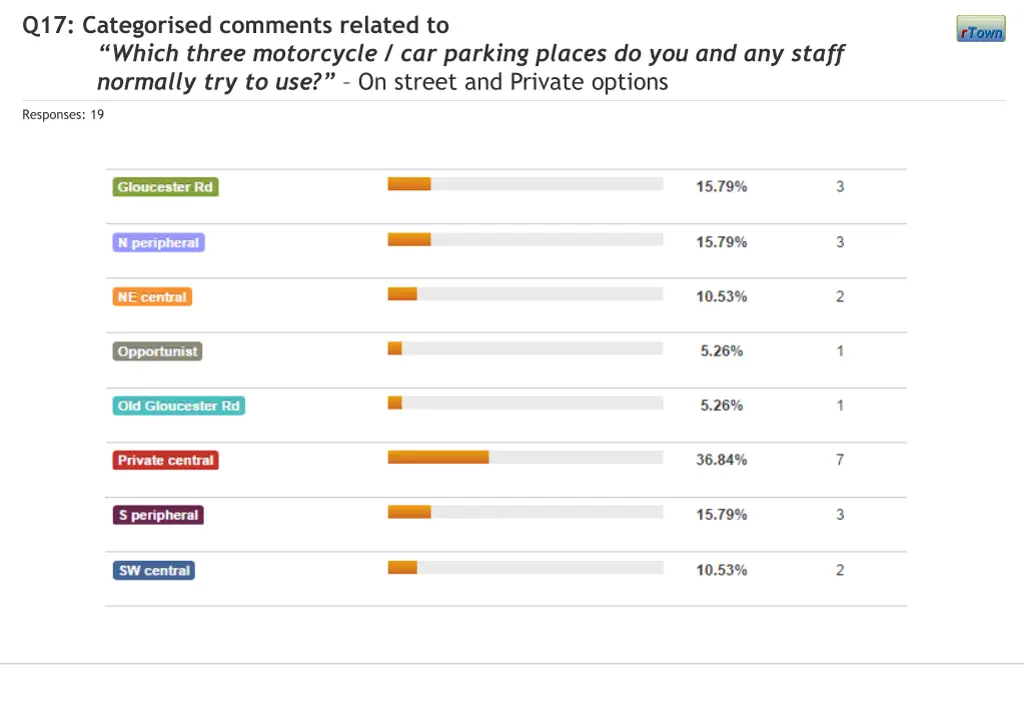The width and height of the screenshot is (1024, 709).
Task: Select the Private central red tag
Action: point(165,460)
